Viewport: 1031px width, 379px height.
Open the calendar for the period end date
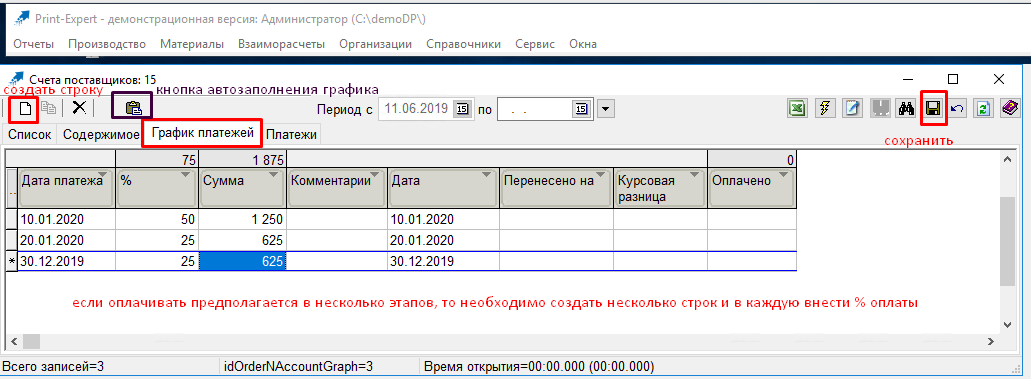[x=581, y=109]
